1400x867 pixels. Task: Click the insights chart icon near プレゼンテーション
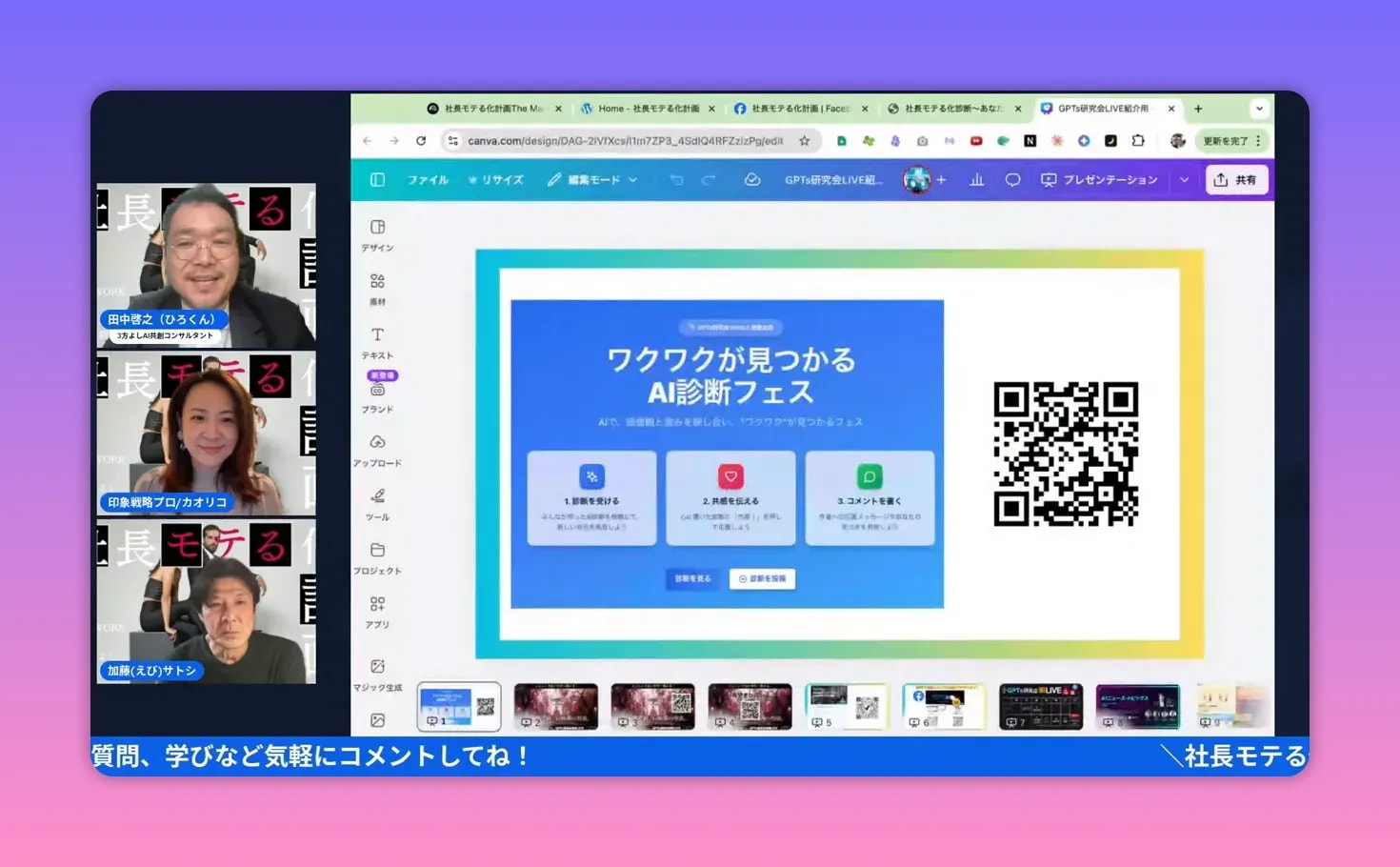[976, 180]
